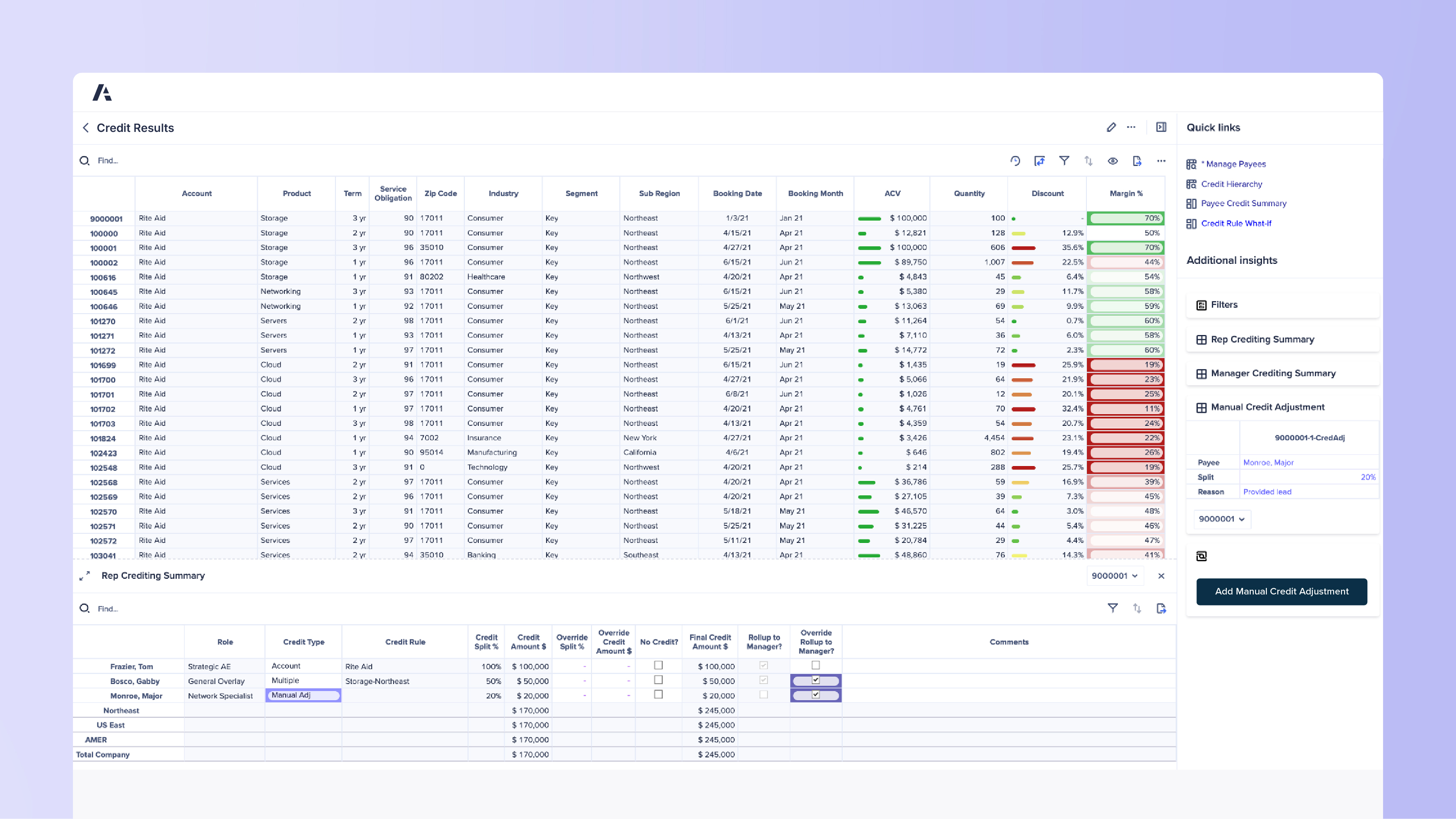The width and height of the screenshot is (1456, 819).
Task: Open the overflow menu next to the edit pencil
Action: [1131, 128]
